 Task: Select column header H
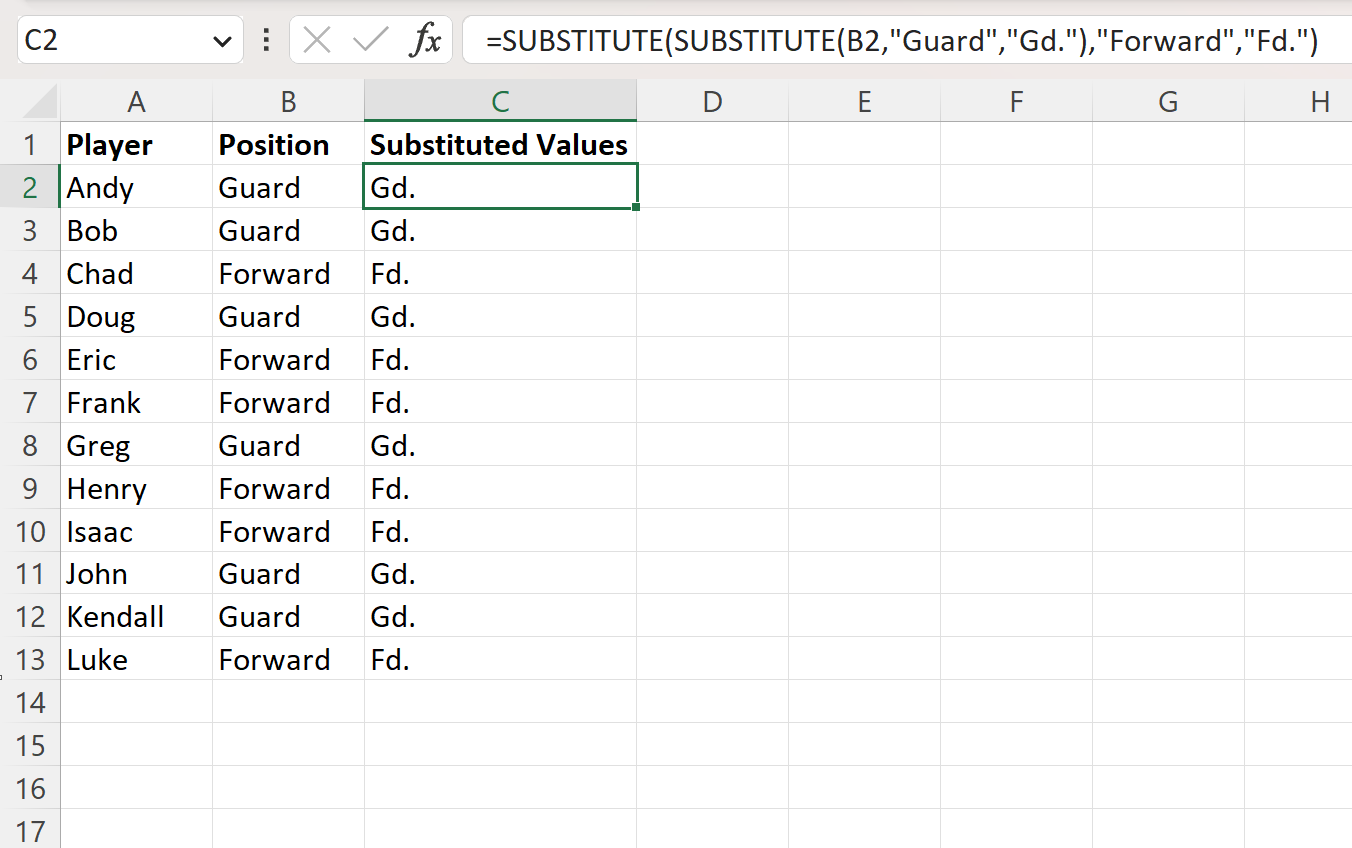pos(1320,101)
